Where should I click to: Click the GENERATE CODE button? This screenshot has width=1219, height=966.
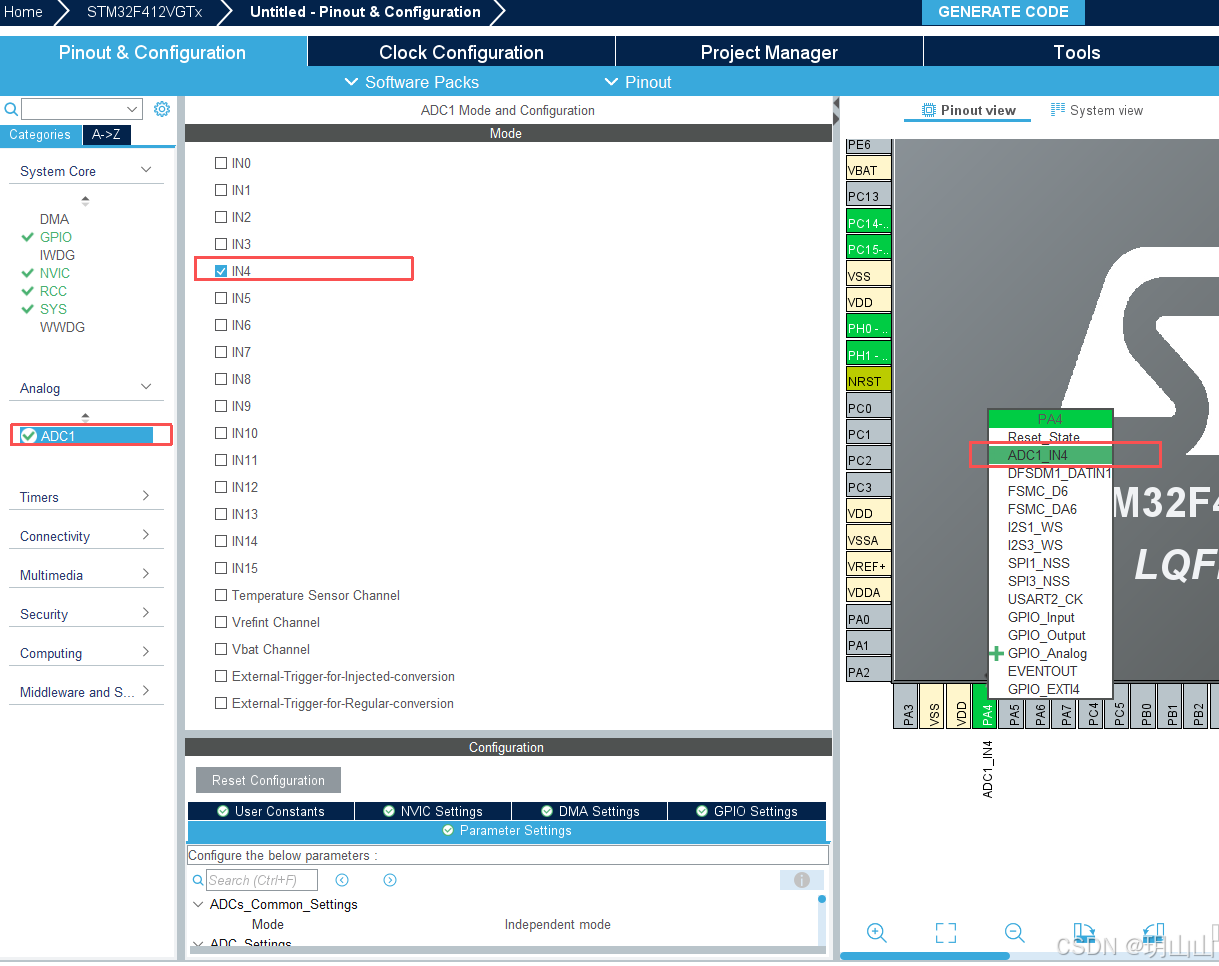(x=1002, y=13)
